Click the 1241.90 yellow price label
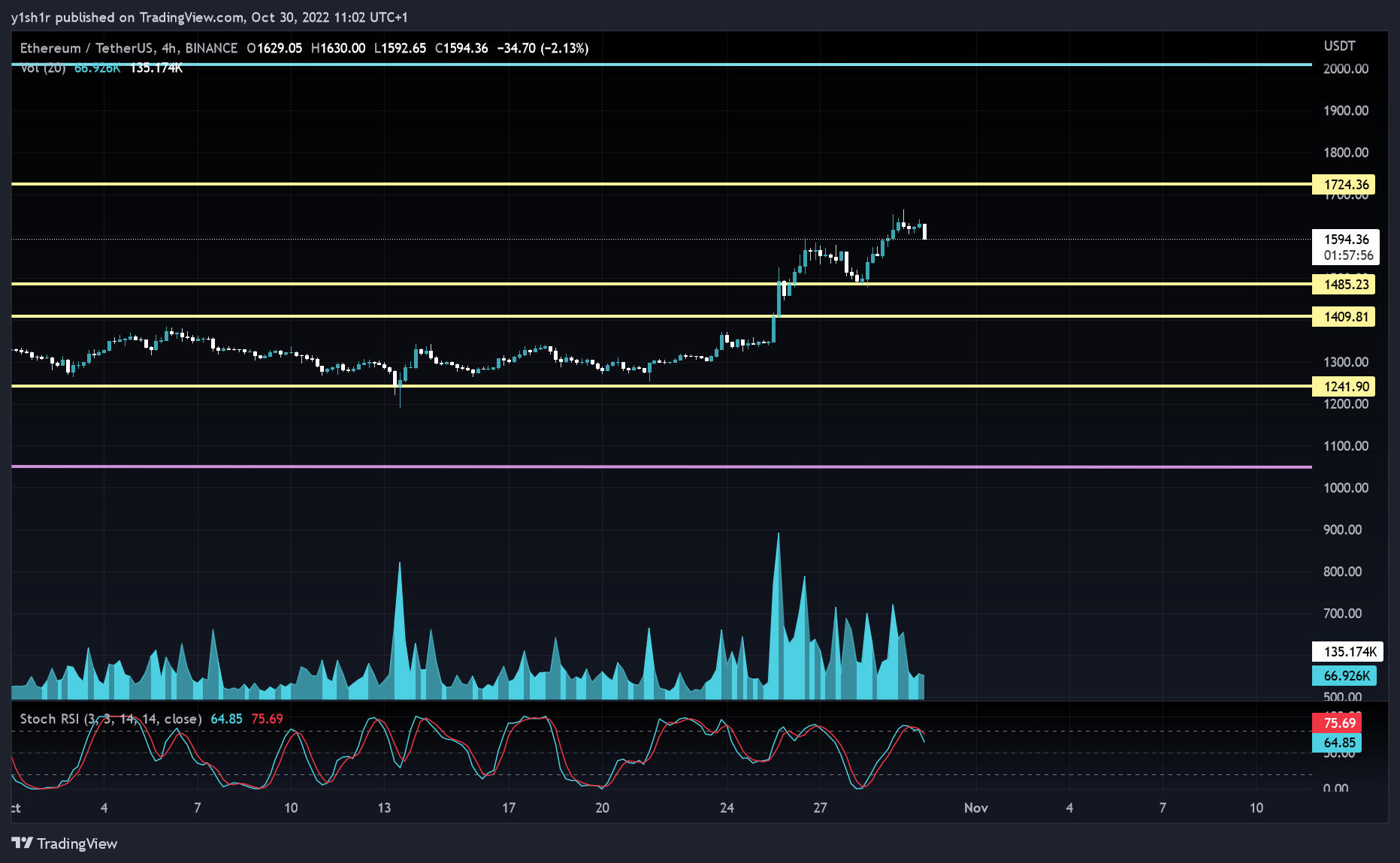Viewport: 1400px width, 863px height. [x=1344, y=386]
